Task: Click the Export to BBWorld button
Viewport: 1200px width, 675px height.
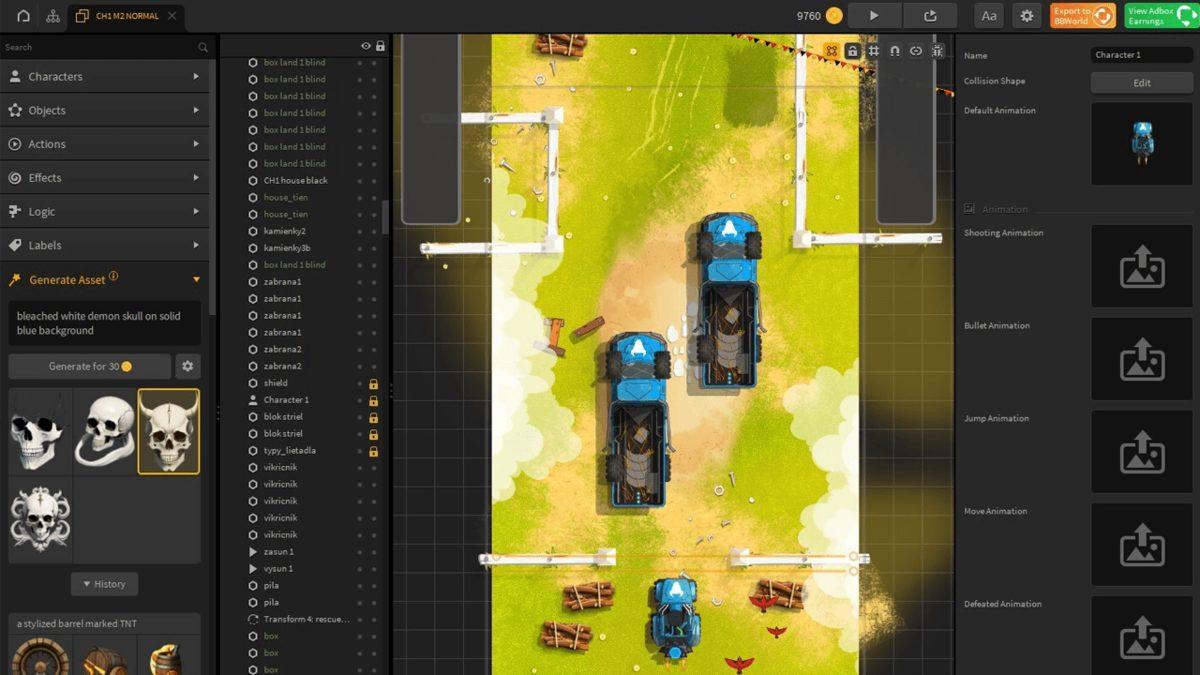Action: pos(1082,16)
